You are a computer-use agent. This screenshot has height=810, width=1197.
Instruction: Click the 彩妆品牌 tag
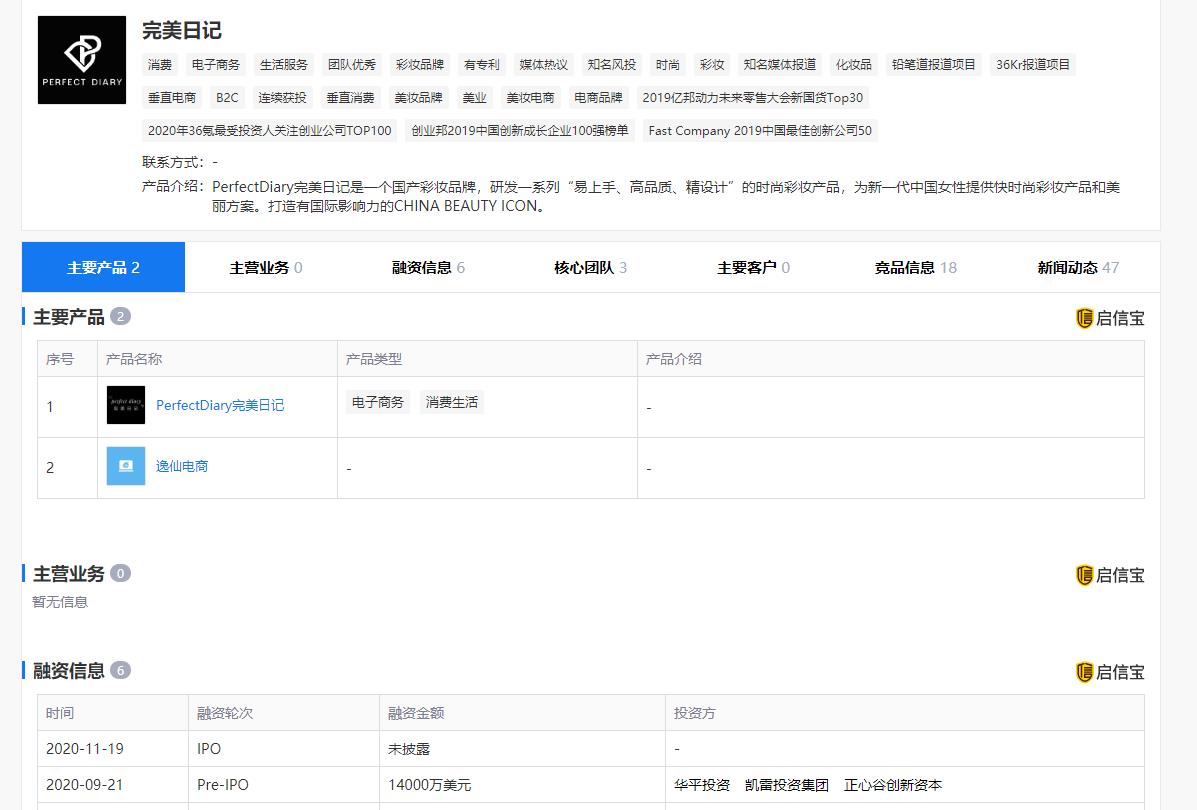(420, 64)
